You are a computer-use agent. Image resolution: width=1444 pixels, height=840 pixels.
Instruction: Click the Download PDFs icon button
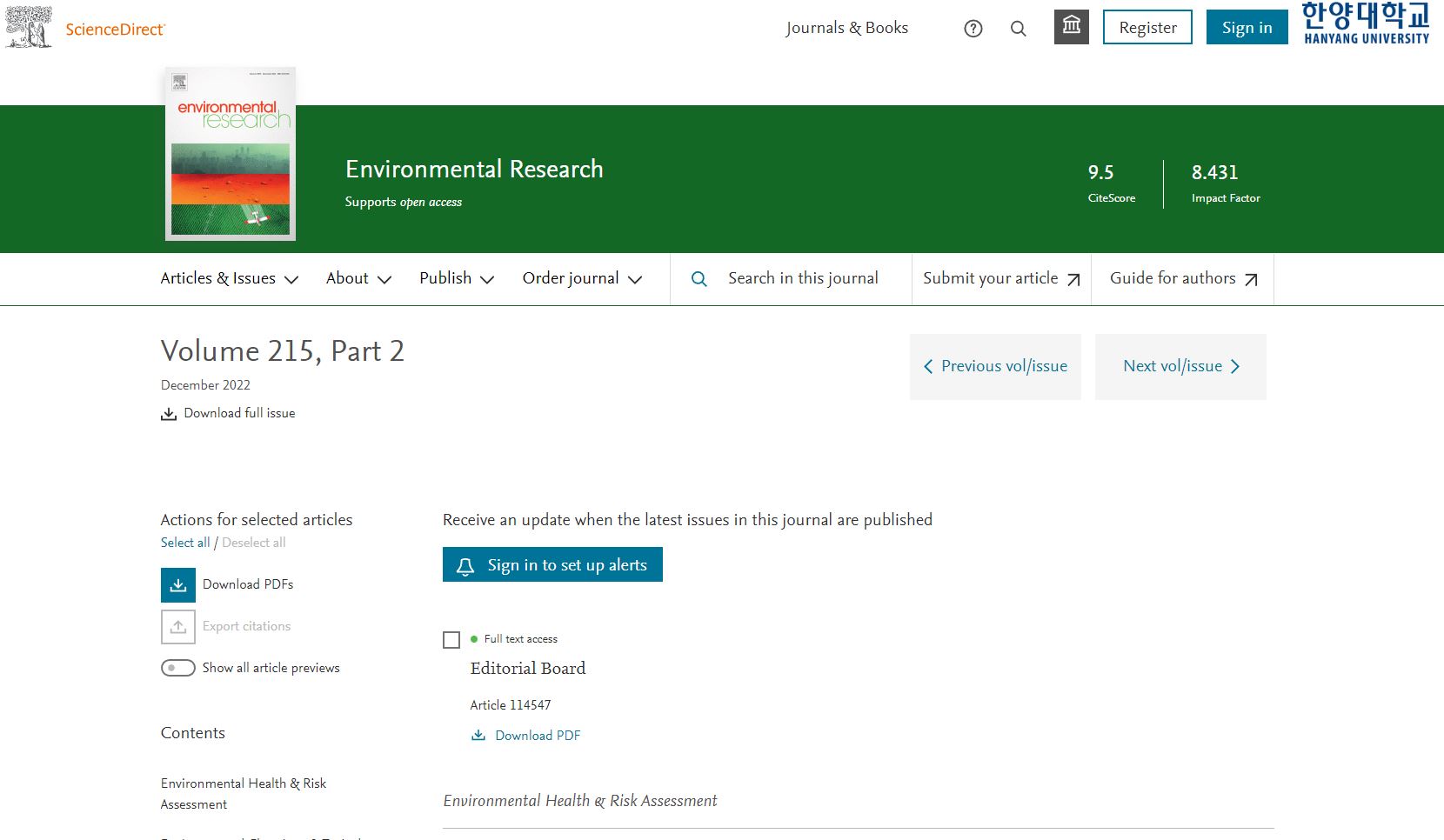178,585
